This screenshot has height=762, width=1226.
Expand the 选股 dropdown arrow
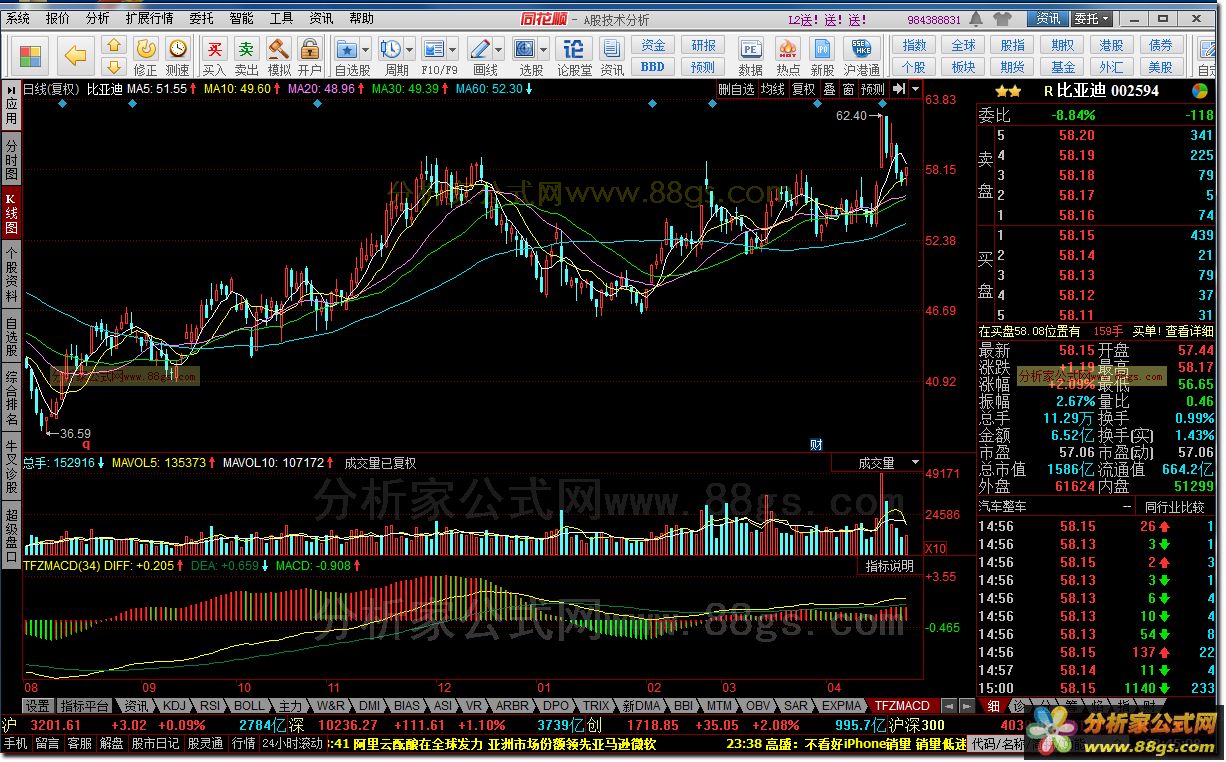coord(544,49)
